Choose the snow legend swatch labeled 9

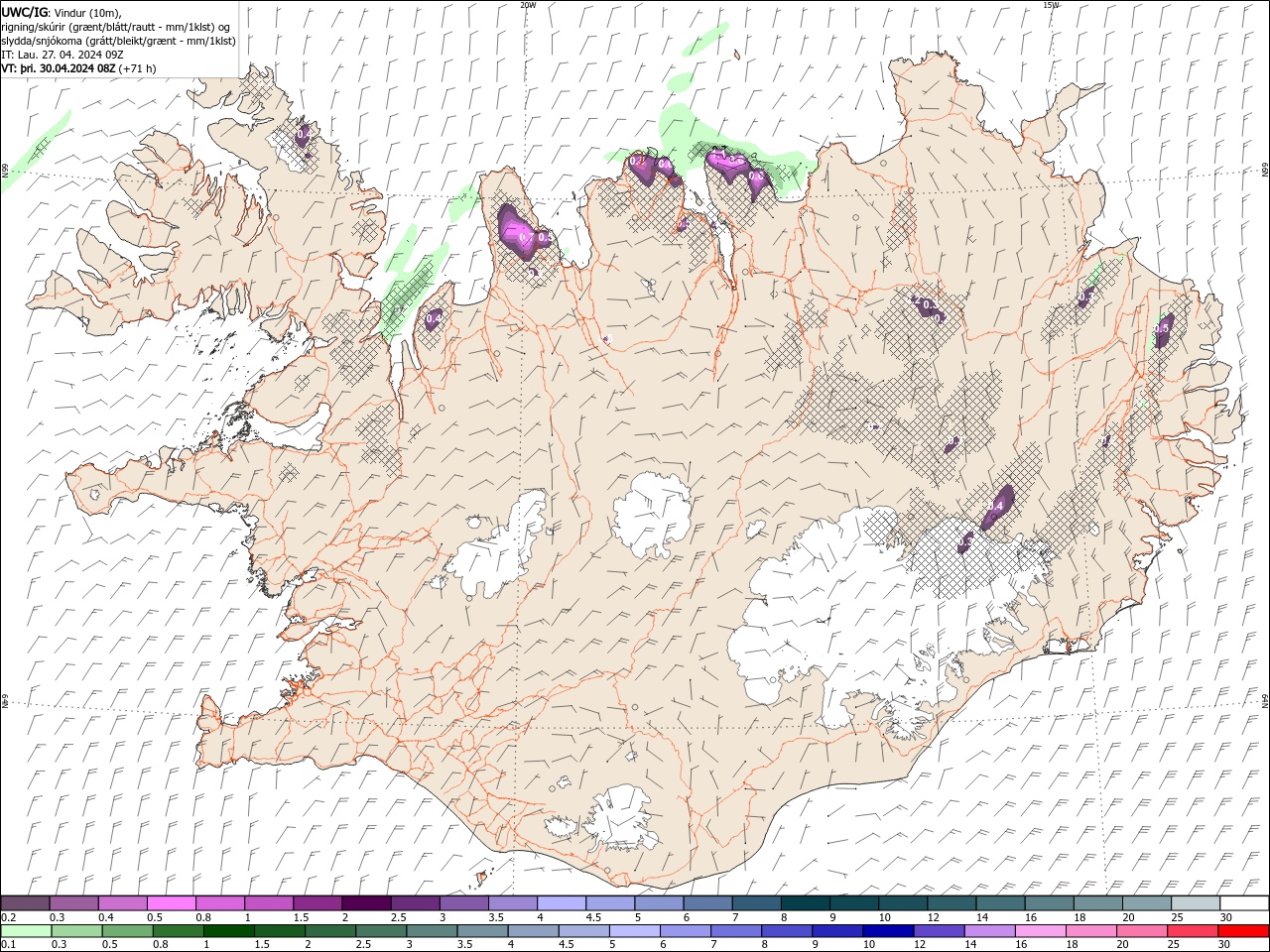(852, 903)
